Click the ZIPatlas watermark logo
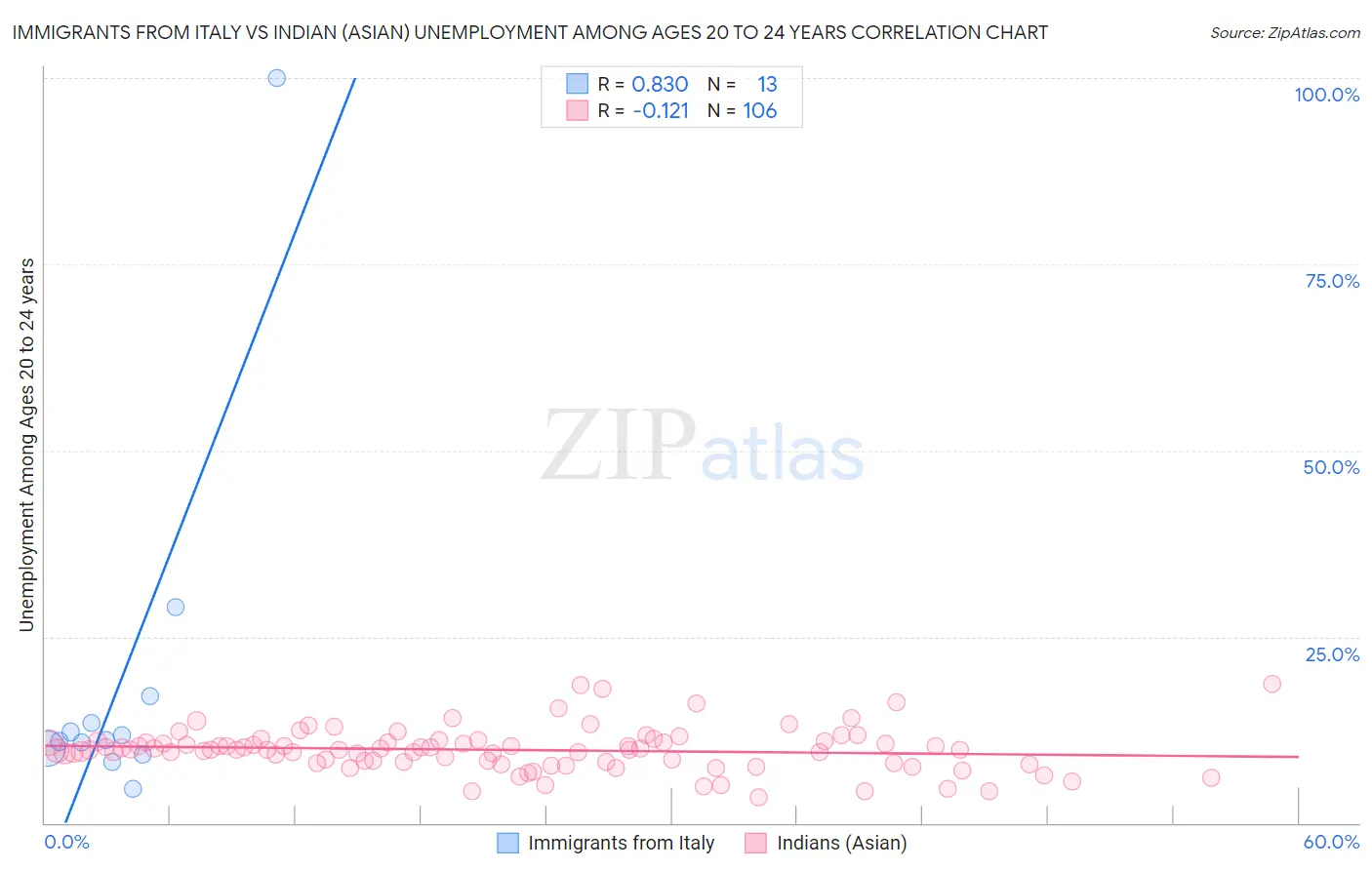Image resolution: width=1372 pixels, height=870 pixels. coord(704,447)
